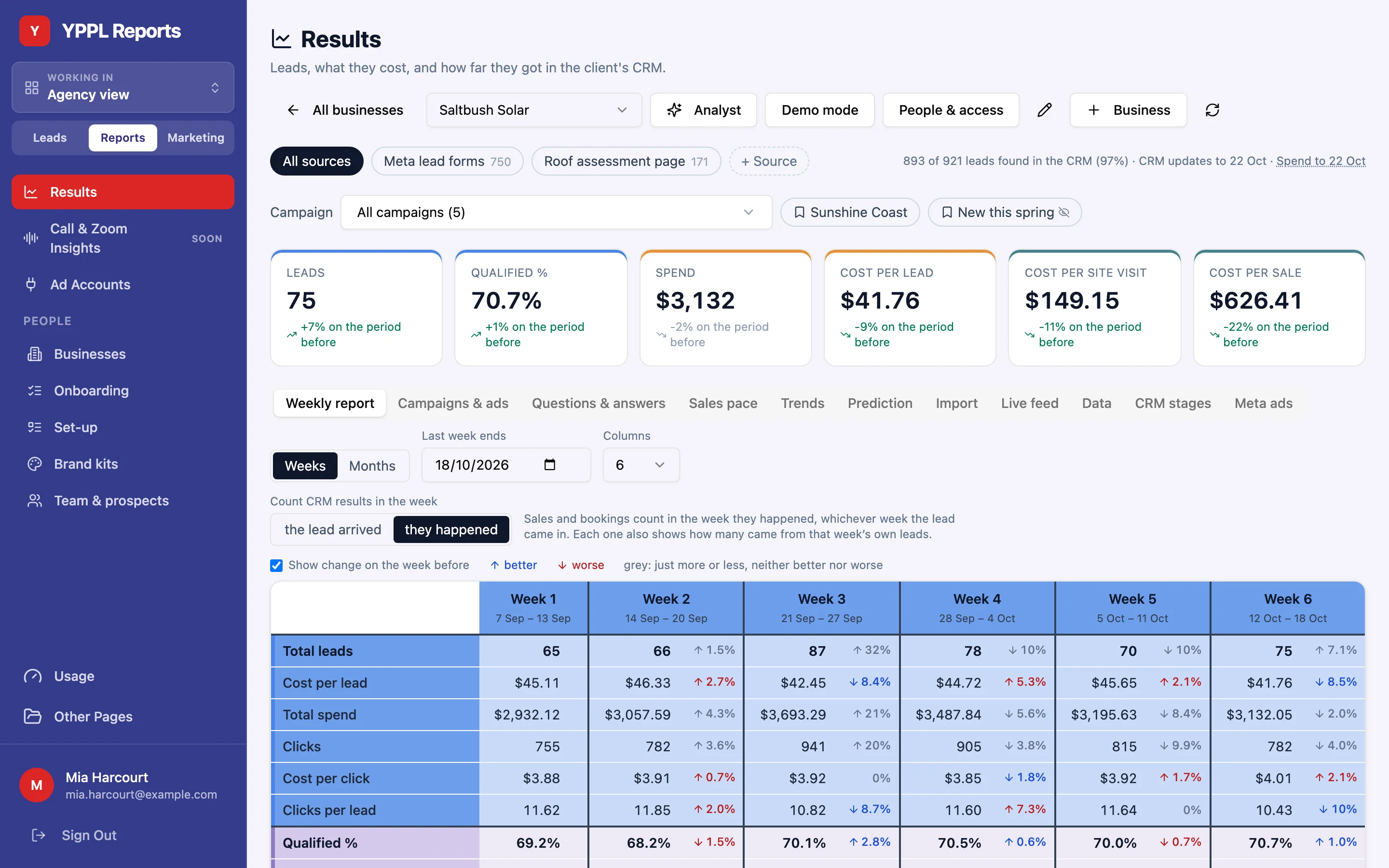
Task: Click the Usage gauge icon
Action: 33,676
